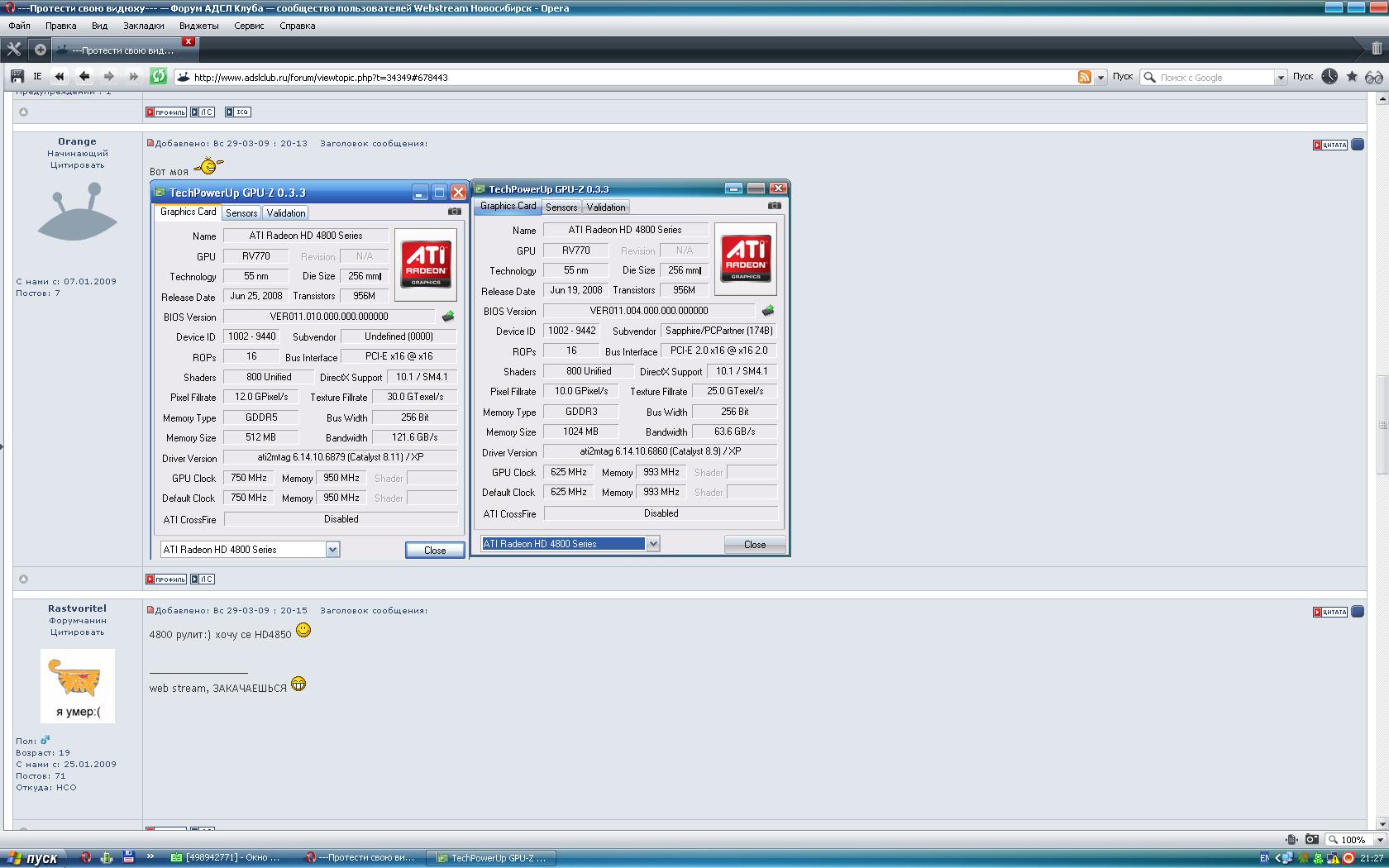Click the glasses view icon
1389x868 pixels.
pos(1374,77)
